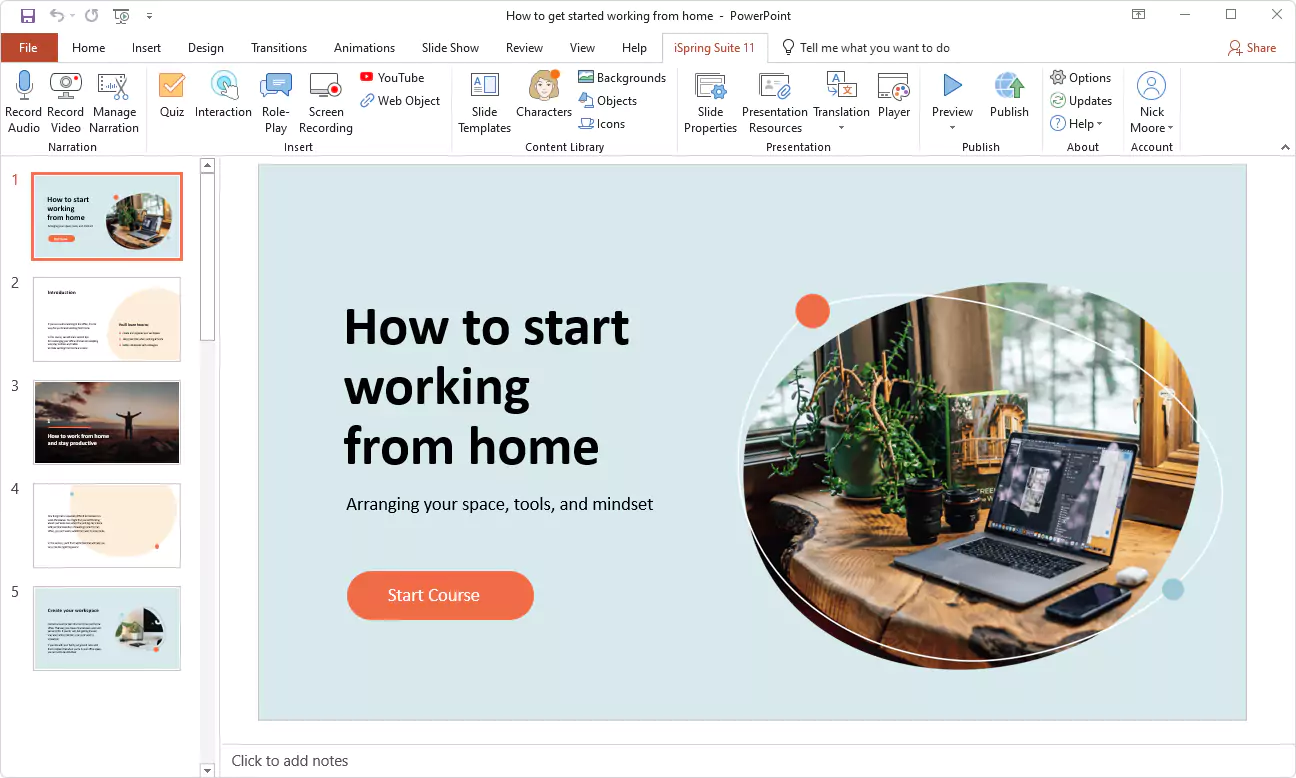Publish the presentation
This screenshot has width=1296, height=778.
[1009, 95]
